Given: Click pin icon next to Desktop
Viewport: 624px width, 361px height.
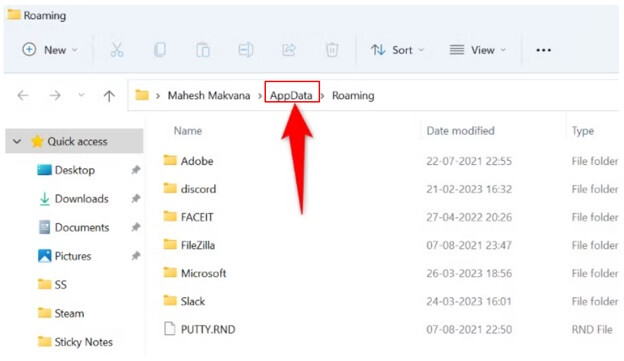Looking at the screenshot, I should coord(136,170).
